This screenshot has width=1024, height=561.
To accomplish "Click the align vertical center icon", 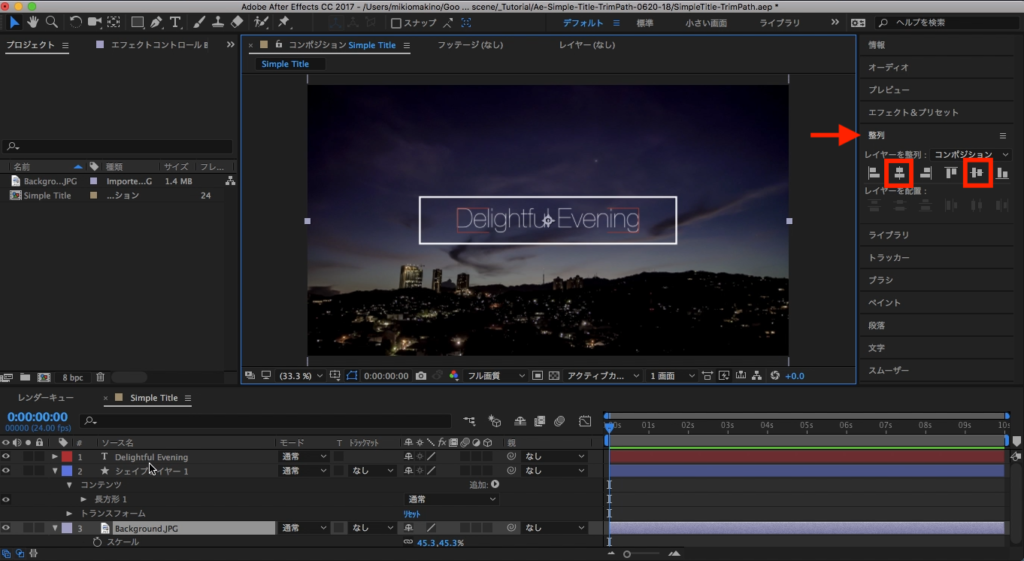I will tap(976, 174).
